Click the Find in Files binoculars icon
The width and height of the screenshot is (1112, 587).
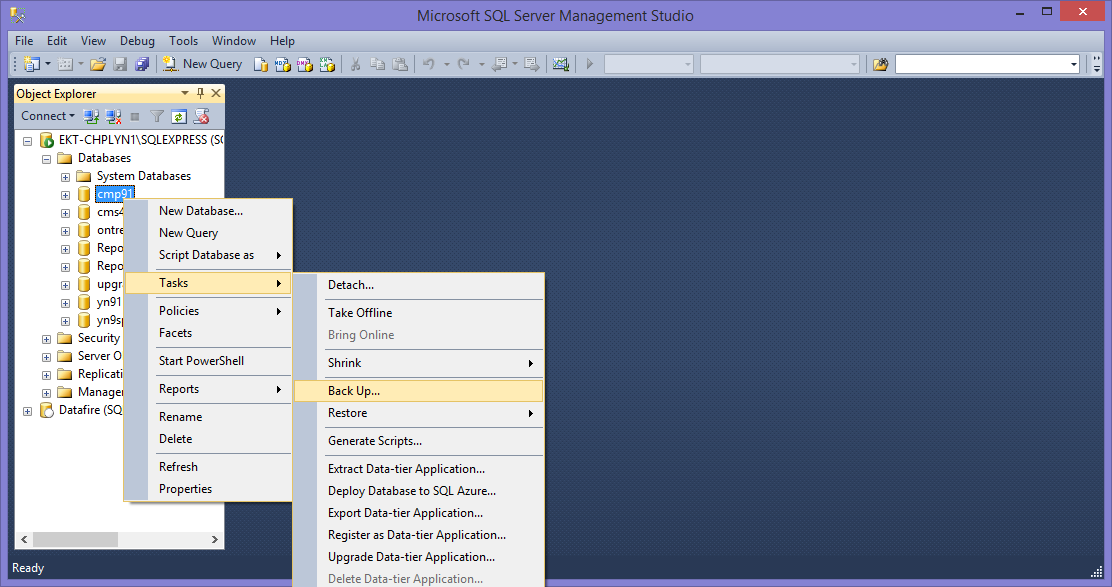(880, 65)
